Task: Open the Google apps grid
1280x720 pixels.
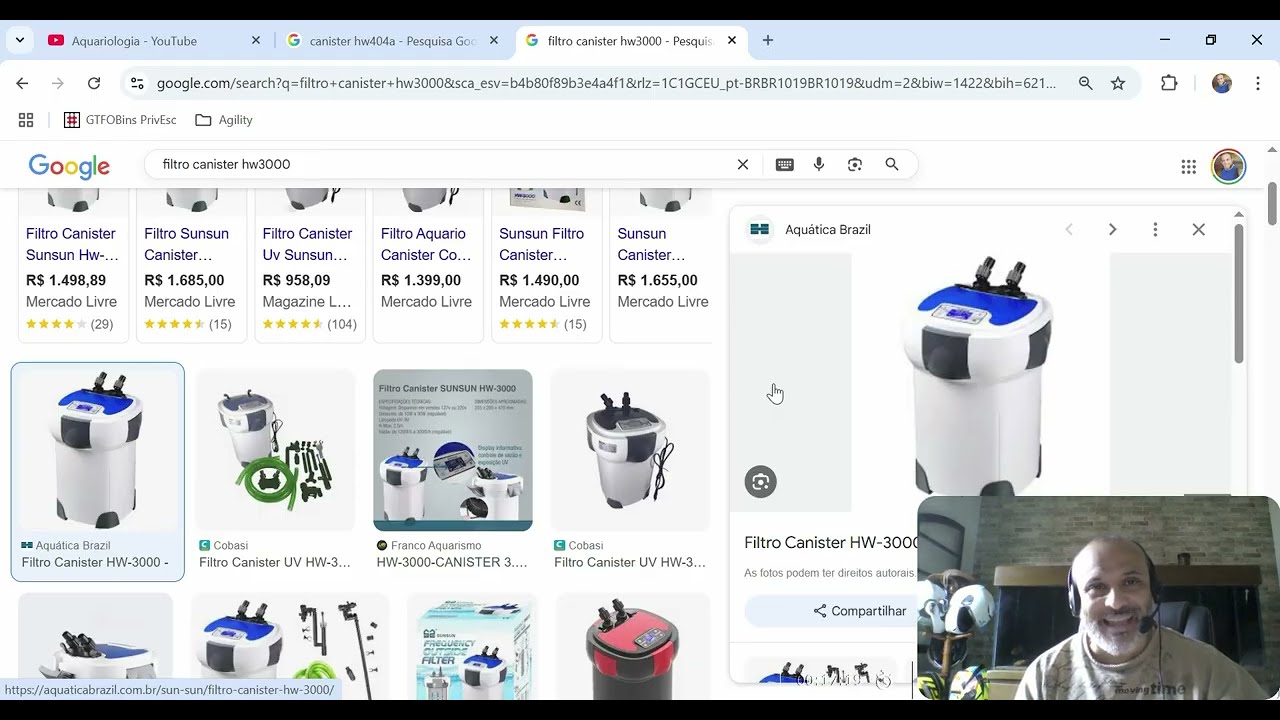Action: click(1188, 167)
